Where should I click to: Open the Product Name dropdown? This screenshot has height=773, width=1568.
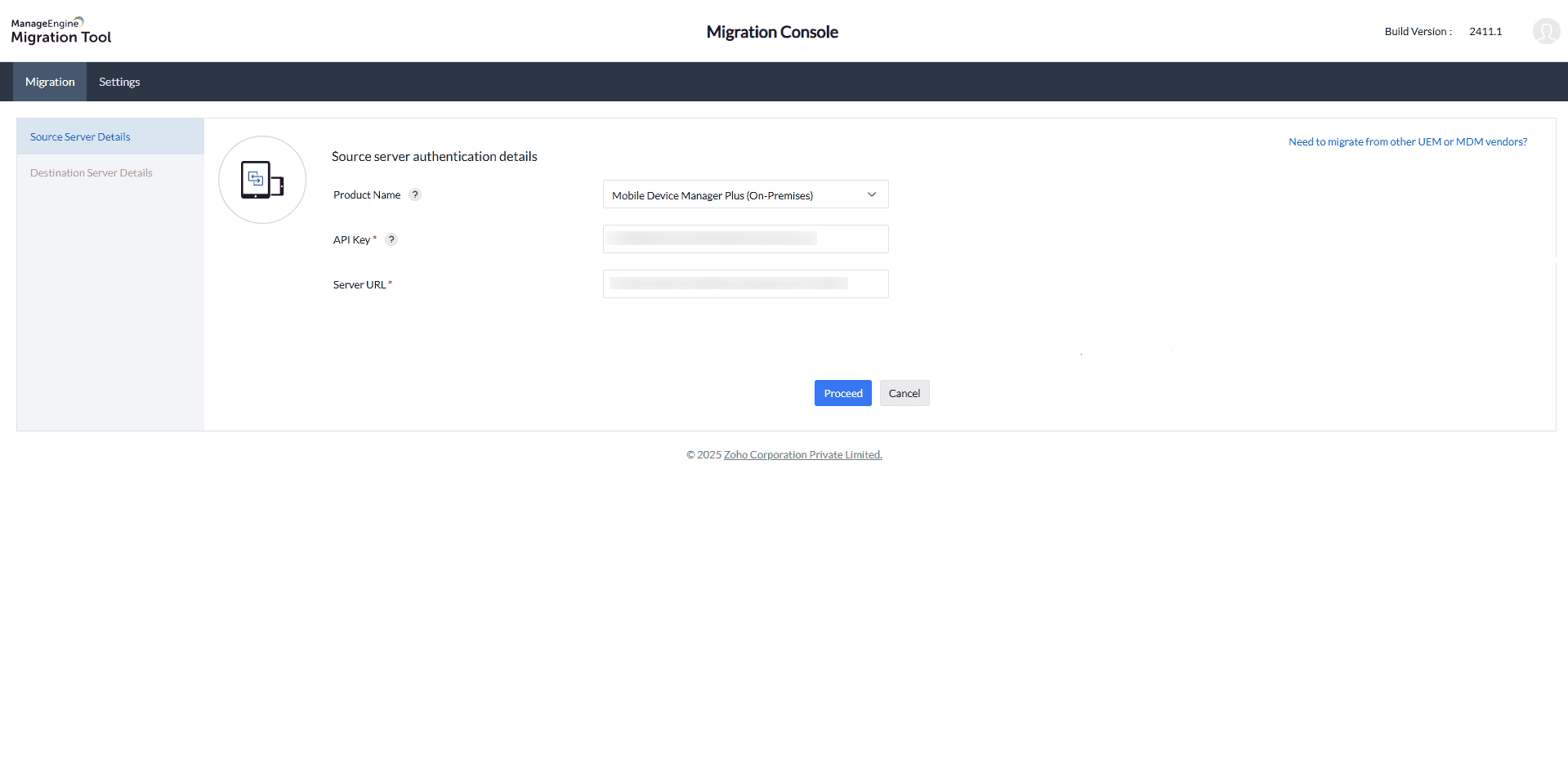(x=745, y=194)
